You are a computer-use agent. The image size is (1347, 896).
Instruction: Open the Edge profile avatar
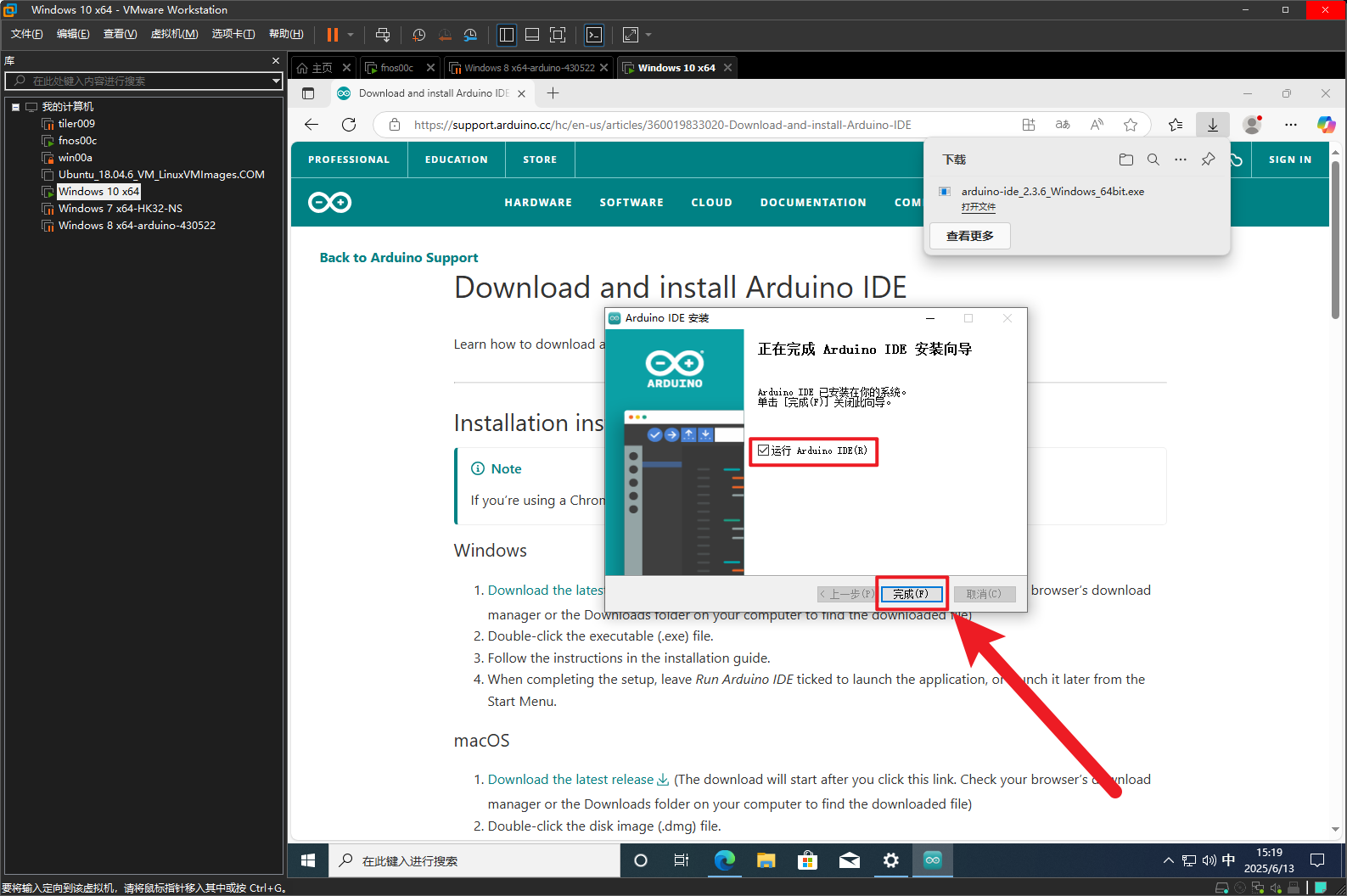tap(1252, 125)
